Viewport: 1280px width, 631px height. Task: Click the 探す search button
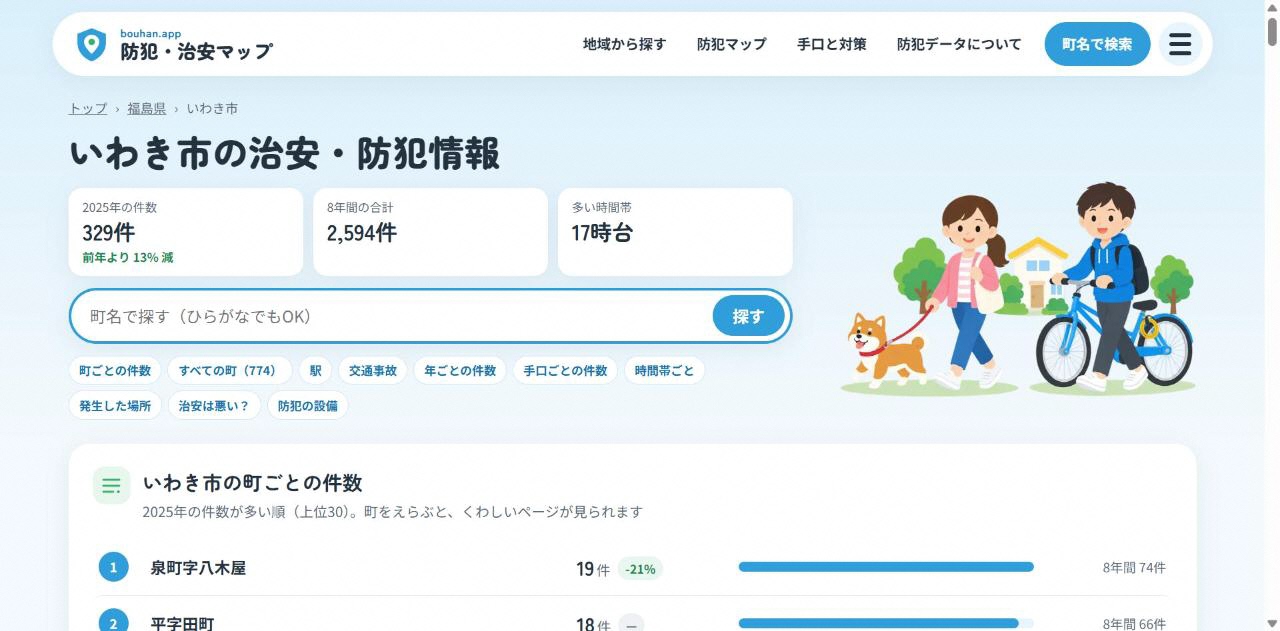click(748, 316)
